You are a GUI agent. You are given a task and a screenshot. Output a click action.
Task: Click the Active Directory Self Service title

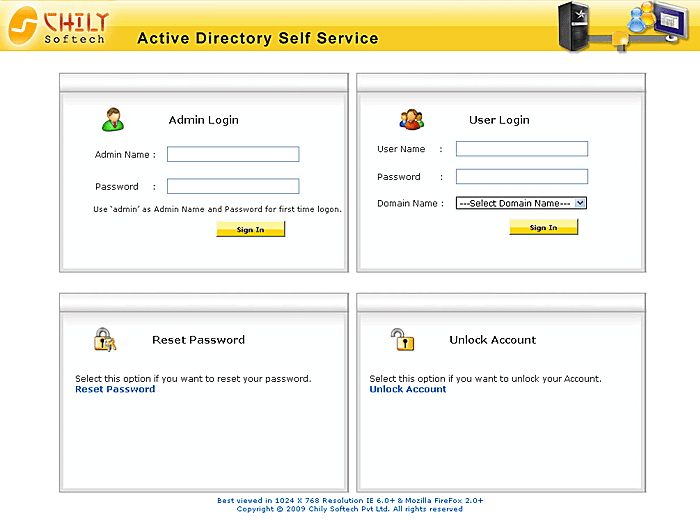257,39
